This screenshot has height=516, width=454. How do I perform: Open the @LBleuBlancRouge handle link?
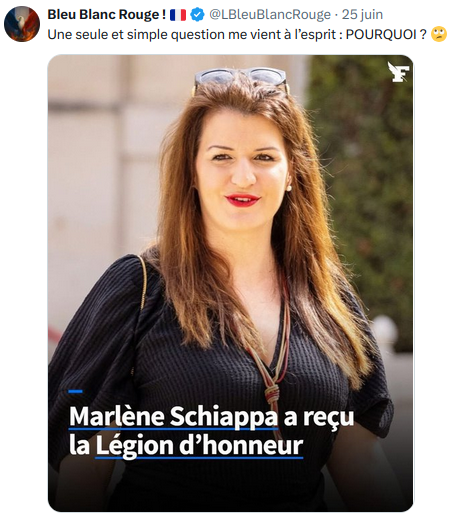pos(270,15)
